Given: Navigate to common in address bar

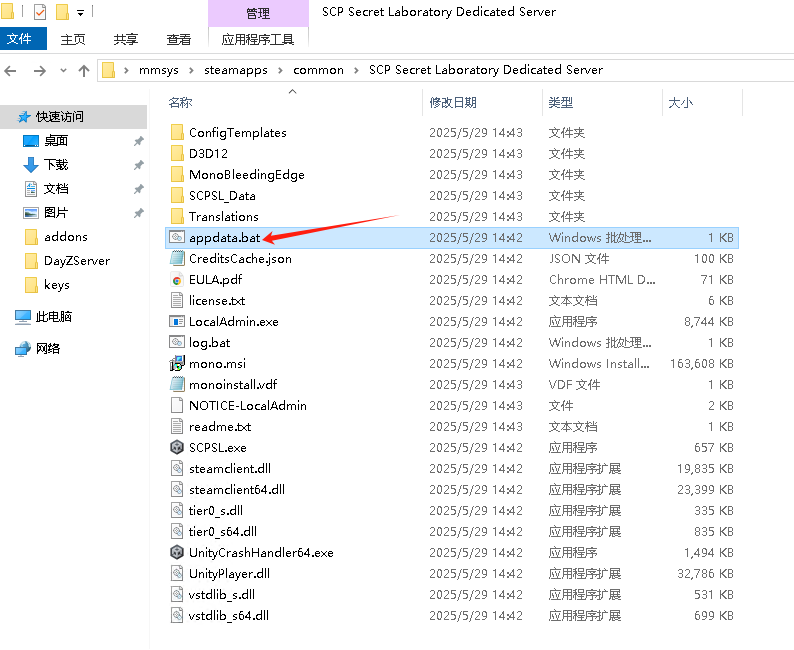Looking at the screenshot, I should point(319,70).
